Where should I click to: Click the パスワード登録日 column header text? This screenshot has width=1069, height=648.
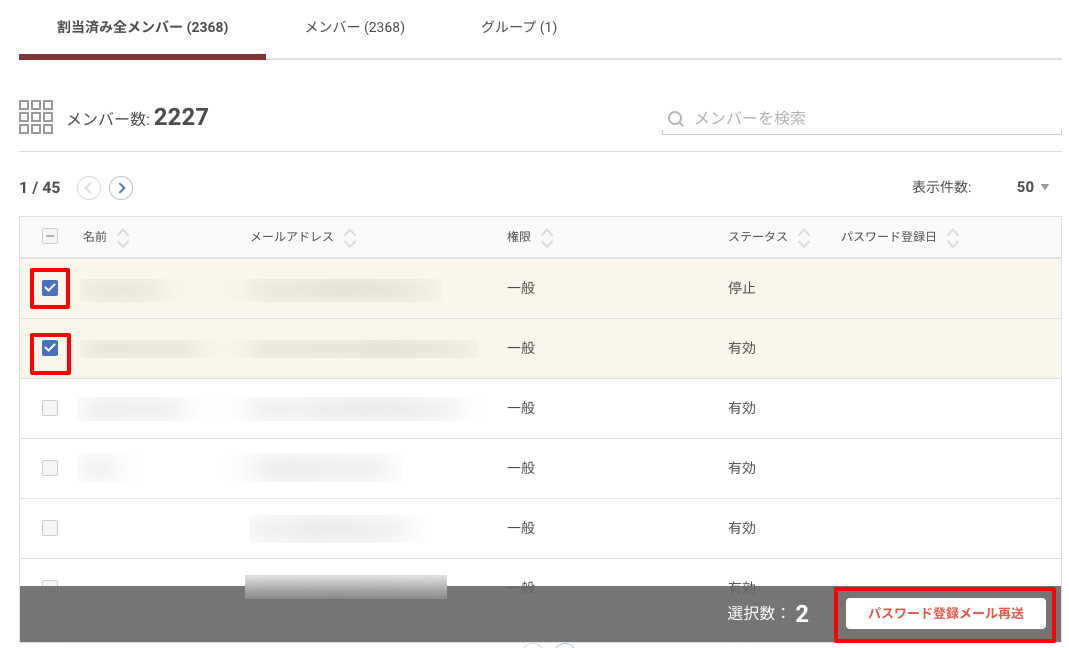888,237
